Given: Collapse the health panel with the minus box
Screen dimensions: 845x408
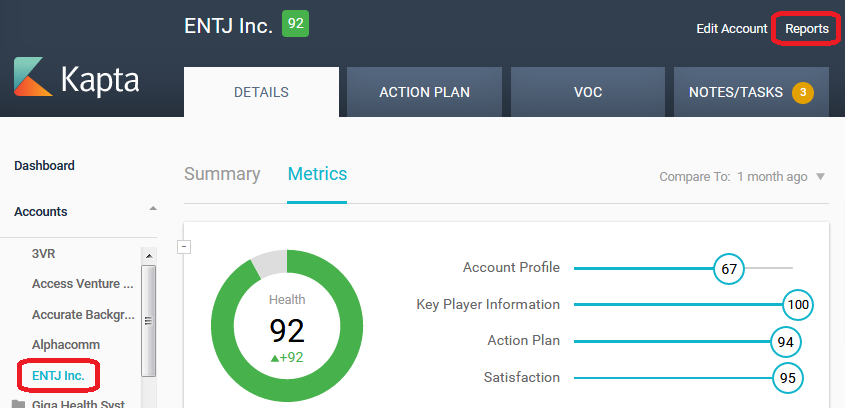Looking at the screenshot, I should point(184,247).
